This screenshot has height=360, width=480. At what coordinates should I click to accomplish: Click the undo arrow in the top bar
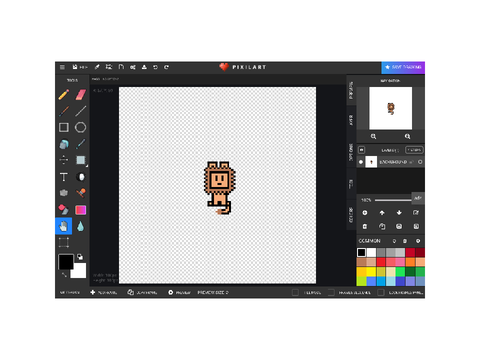click(155, 67)
